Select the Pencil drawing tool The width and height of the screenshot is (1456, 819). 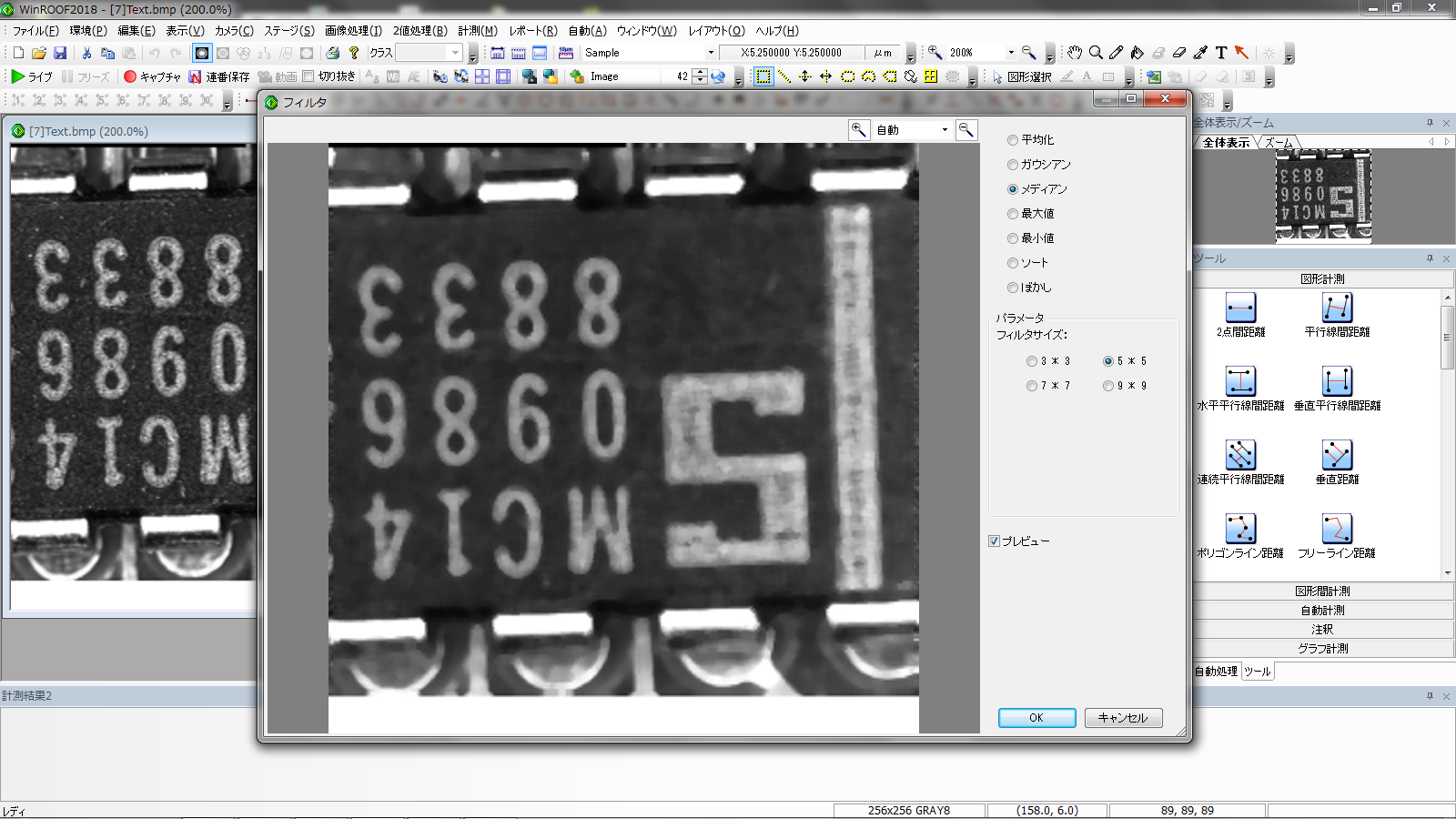tap(1117, 53)
